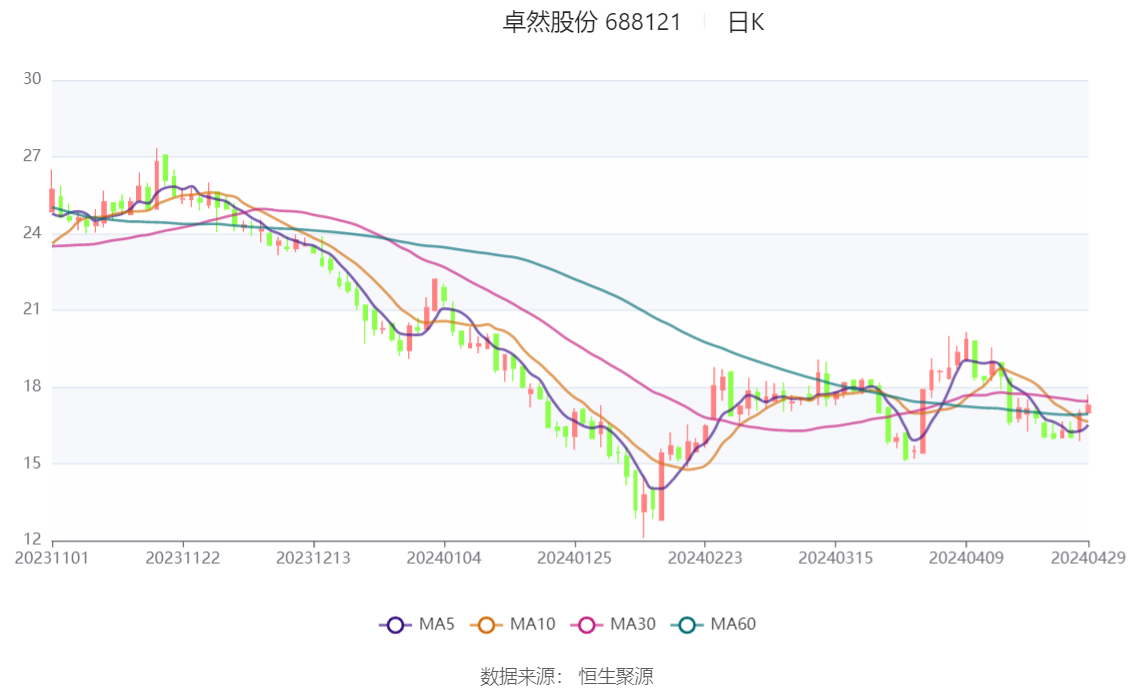Viewport: 1134px width, 689px height.
Task: Select the 日K chart type label
Action: [746, 22]
